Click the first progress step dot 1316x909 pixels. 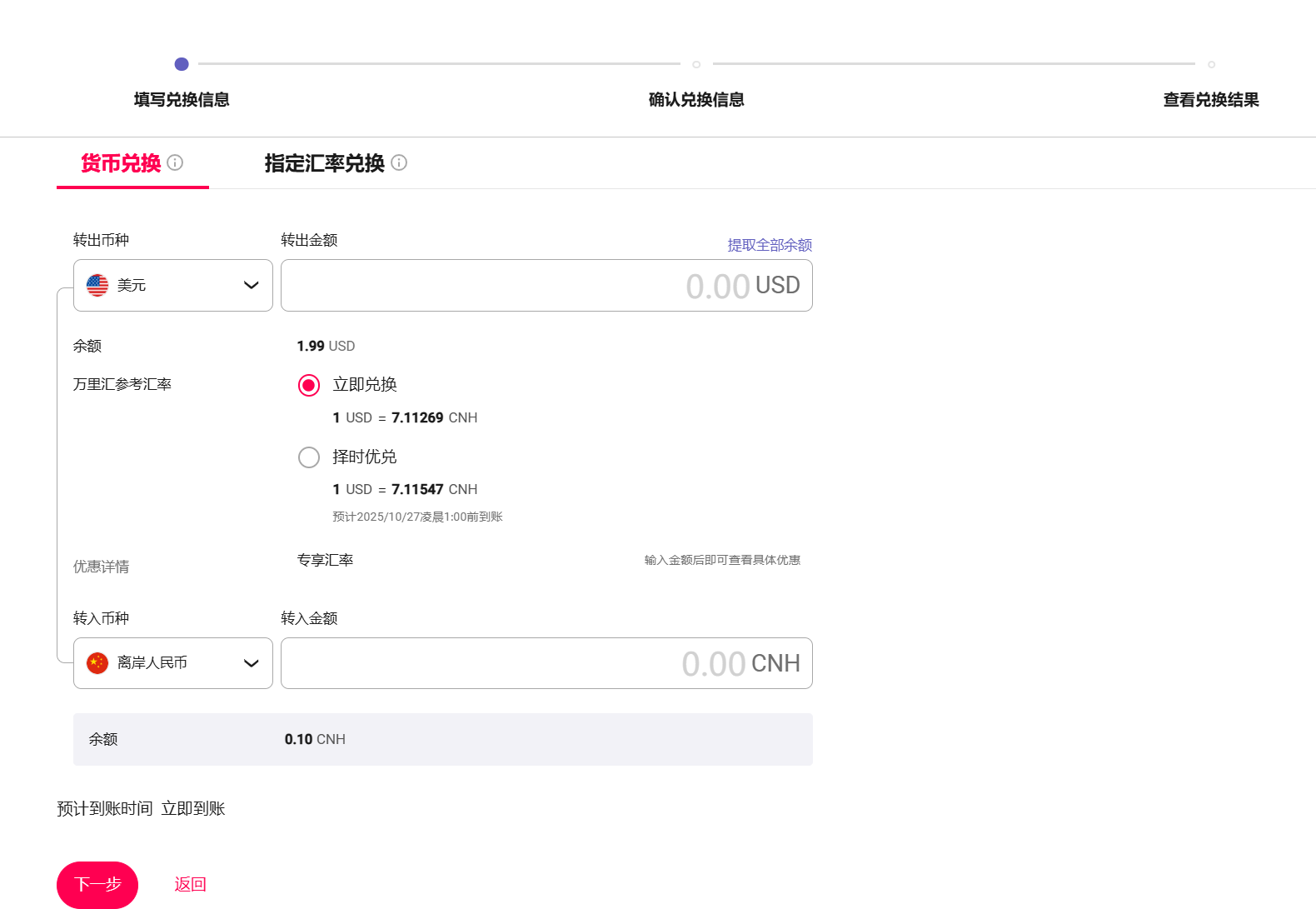(182, 64)
